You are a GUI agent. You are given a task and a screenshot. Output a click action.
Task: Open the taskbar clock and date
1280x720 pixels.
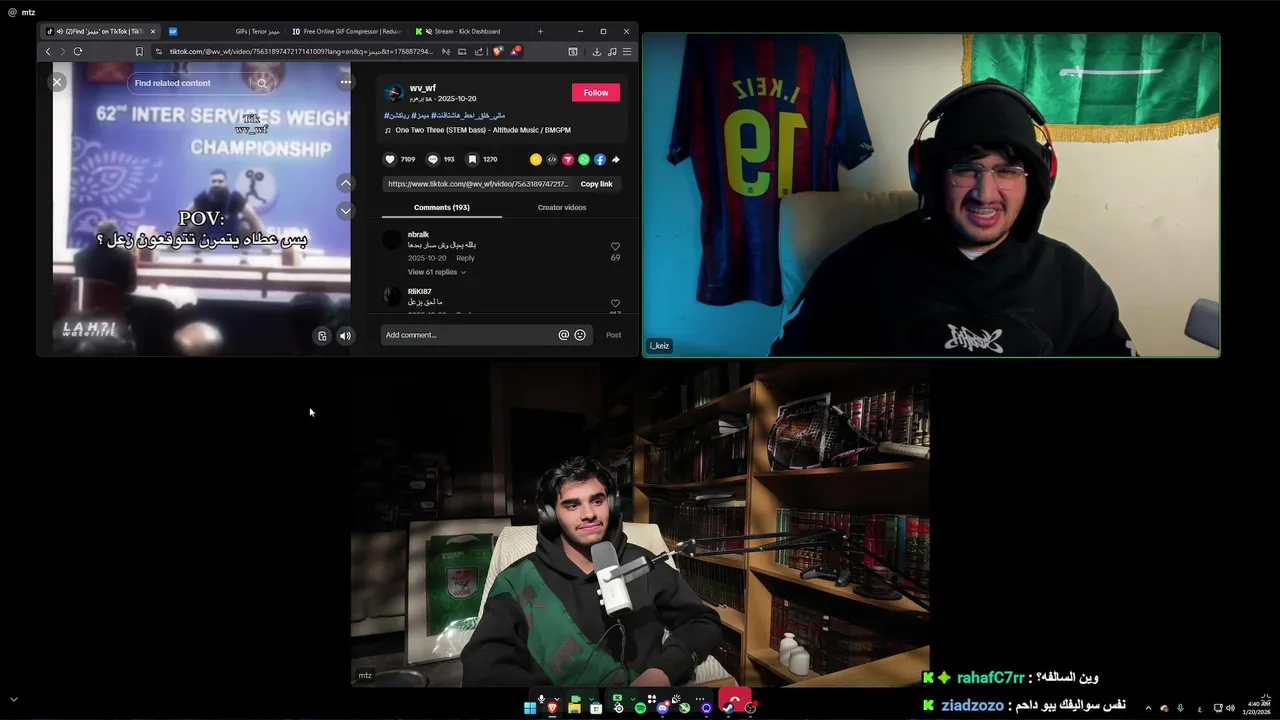point(1256,708)
